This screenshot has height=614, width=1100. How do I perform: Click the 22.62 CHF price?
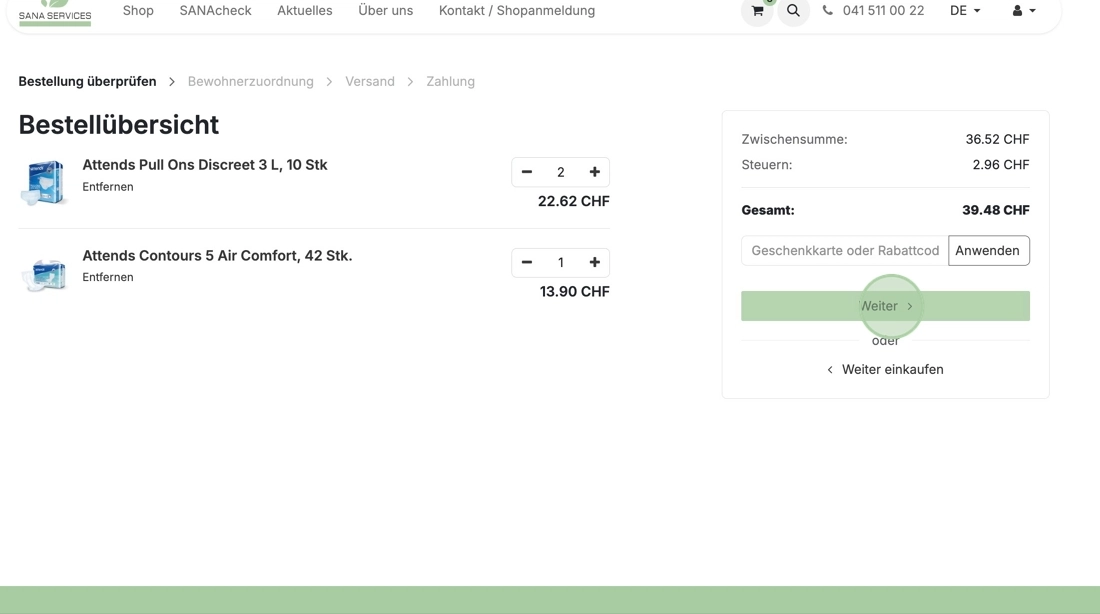coord(574,201)
